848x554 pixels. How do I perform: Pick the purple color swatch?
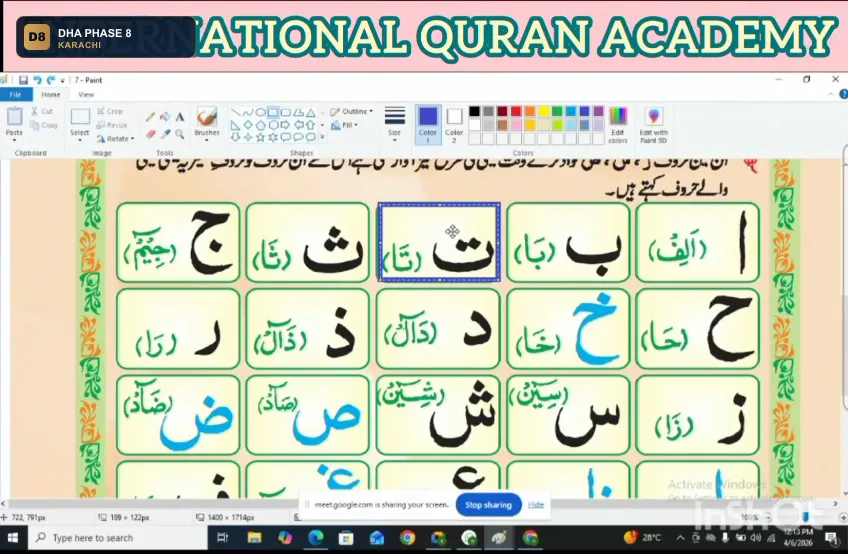[x=598, y=111]
